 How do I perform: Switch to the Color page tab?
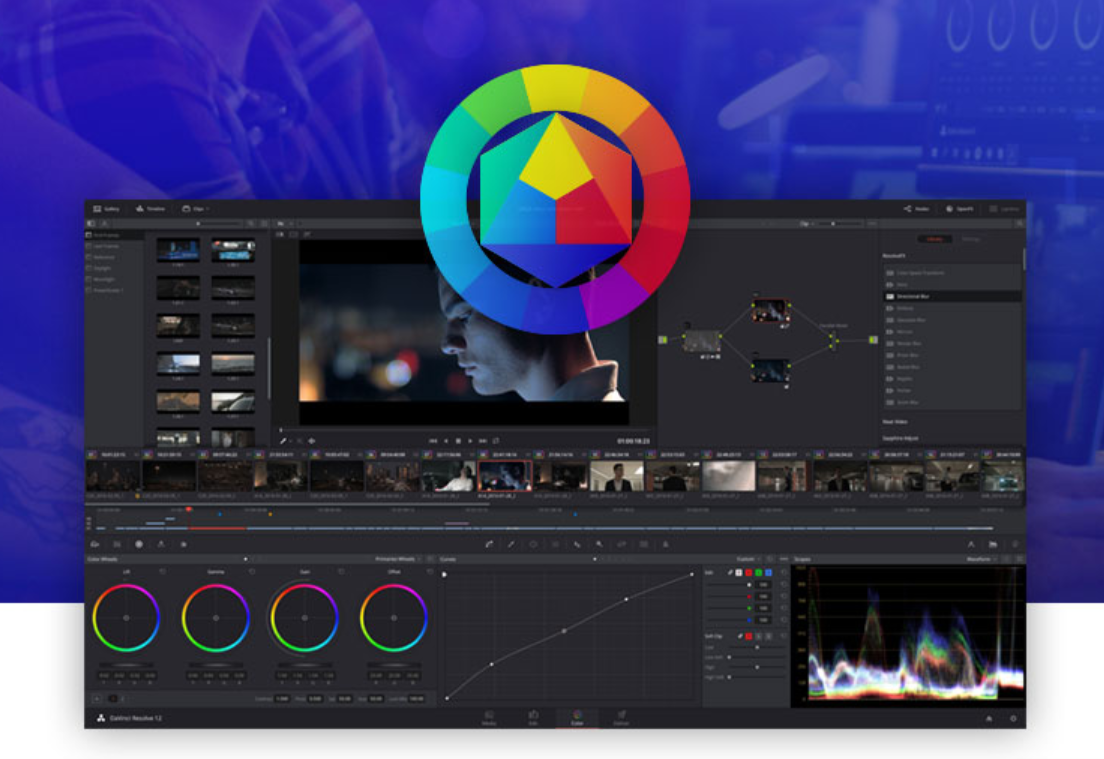(x=577, y=717)
